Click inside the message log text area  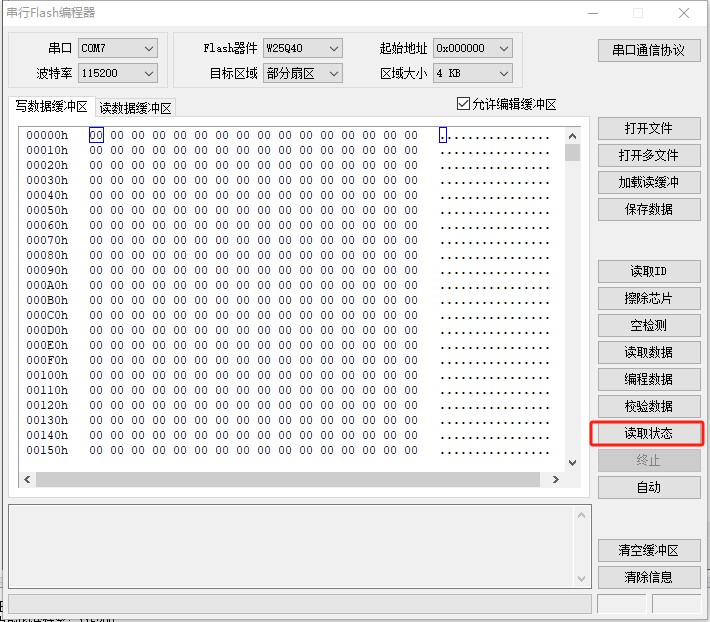coord(292,546)
